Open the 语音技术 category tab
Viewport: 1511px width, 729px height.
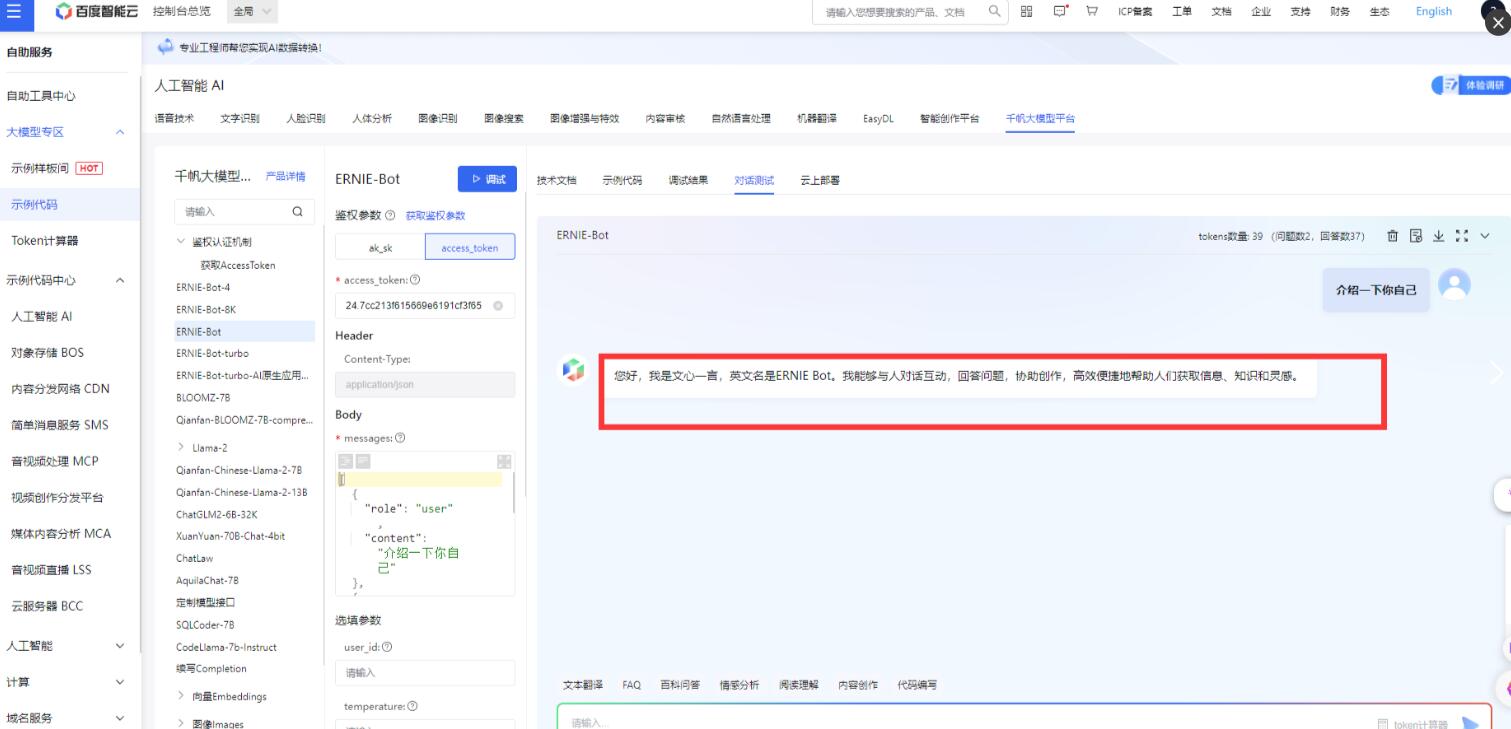[174, 118]
